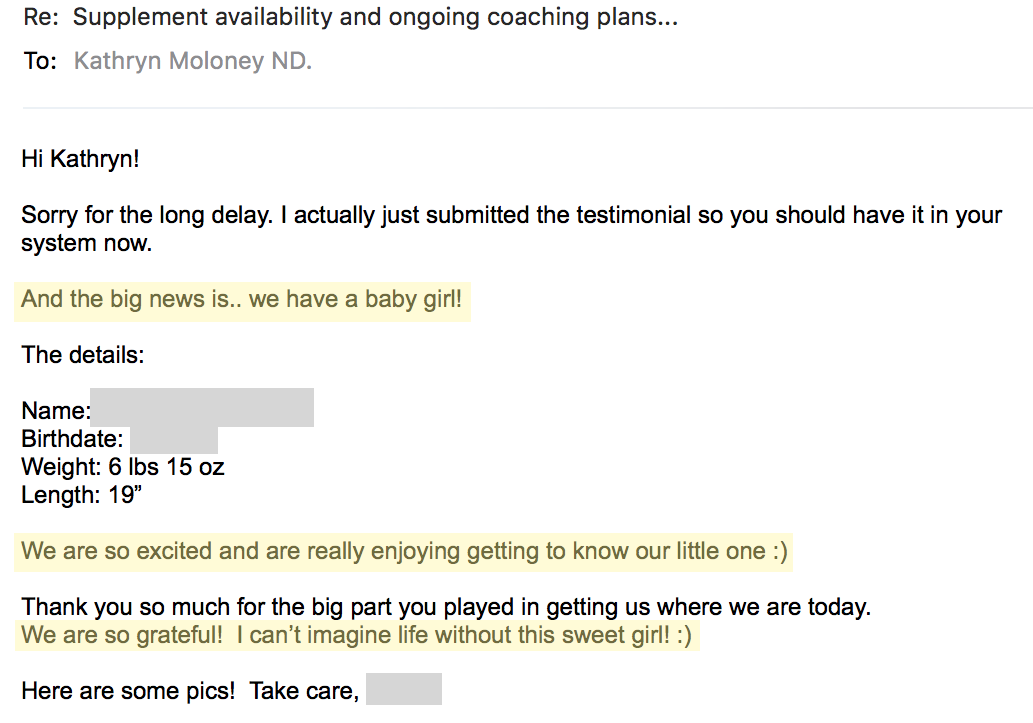This screenshot has height=723, width=1033.
Task: Click the highlighted baby girl announcement line
Action: click(x=242, y=300)
